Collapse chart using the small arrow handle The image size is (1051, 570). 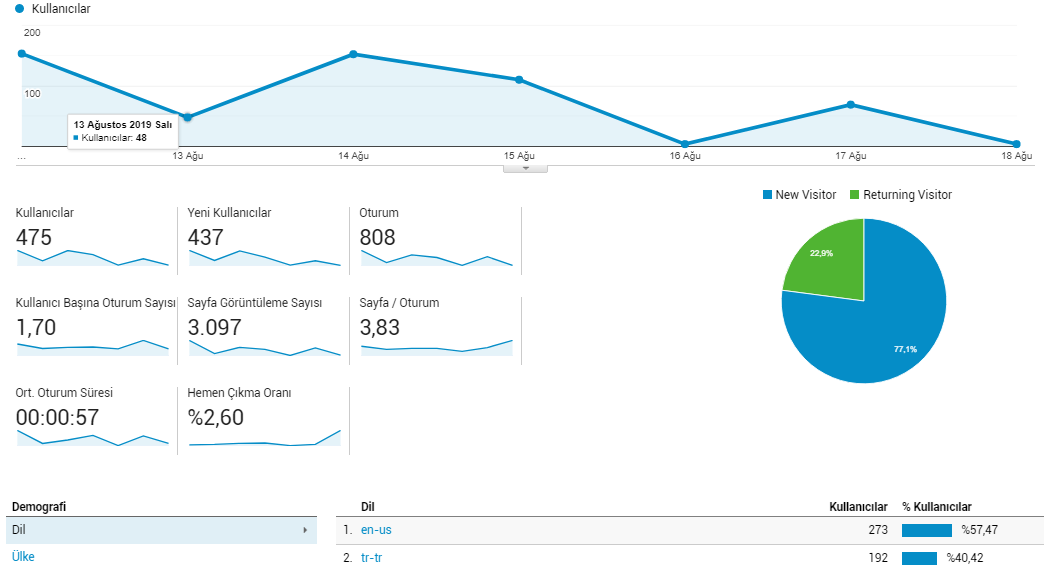coord(526,168)
